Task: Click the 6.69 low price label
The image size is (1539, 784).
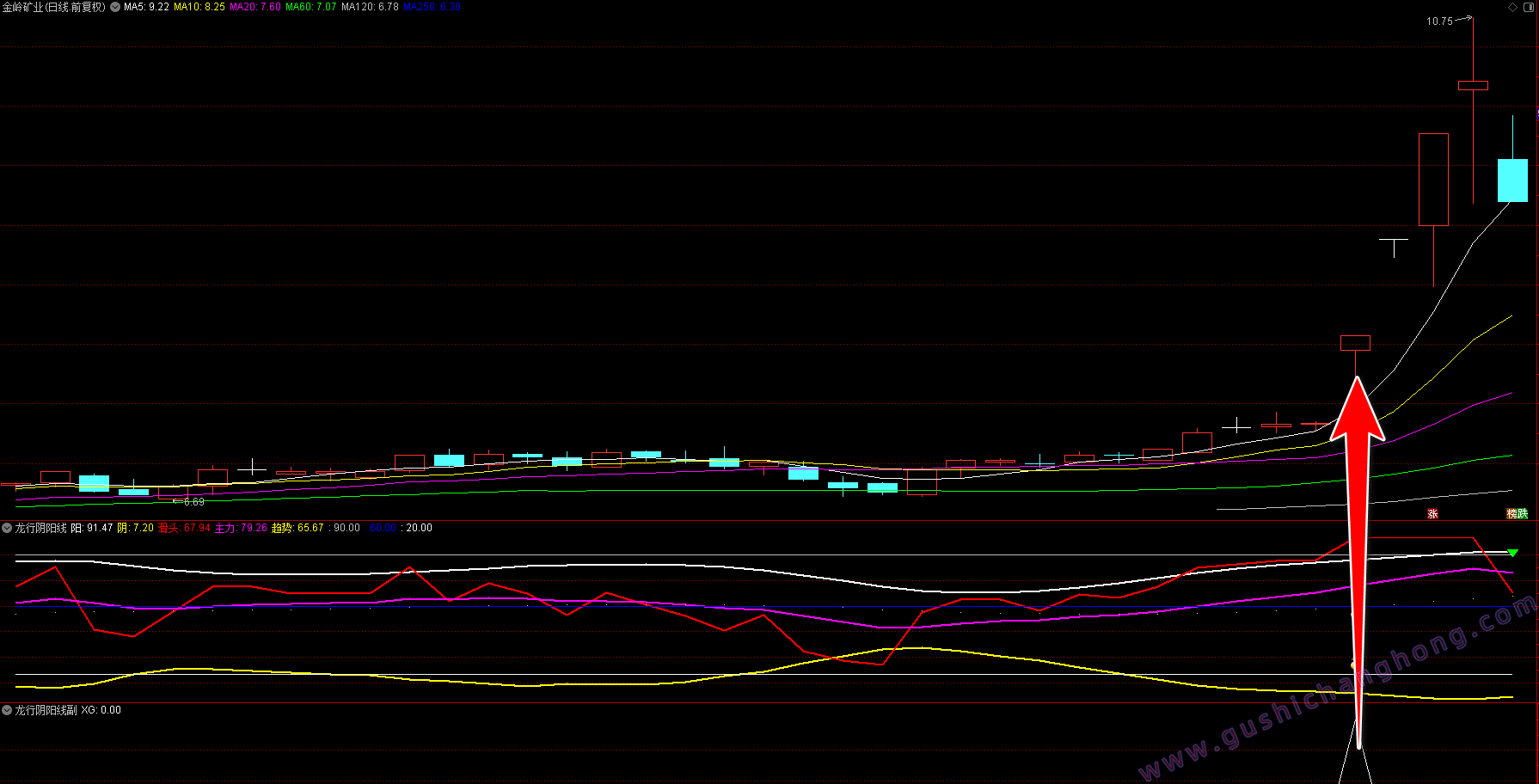Action: pyautogui.click(x=194, y=502)
